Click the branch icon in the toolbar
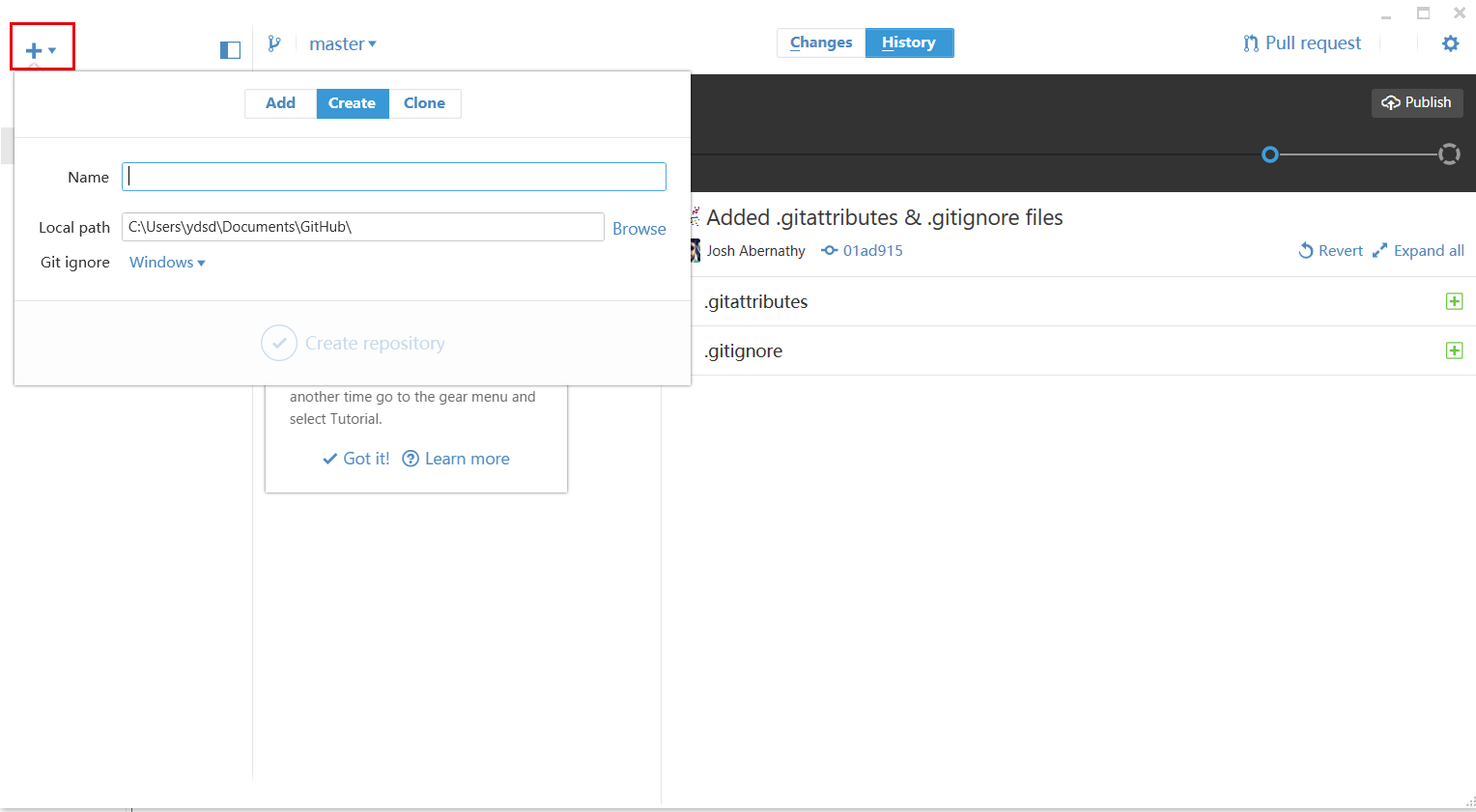1476x812 pixels. click(275, 42)
